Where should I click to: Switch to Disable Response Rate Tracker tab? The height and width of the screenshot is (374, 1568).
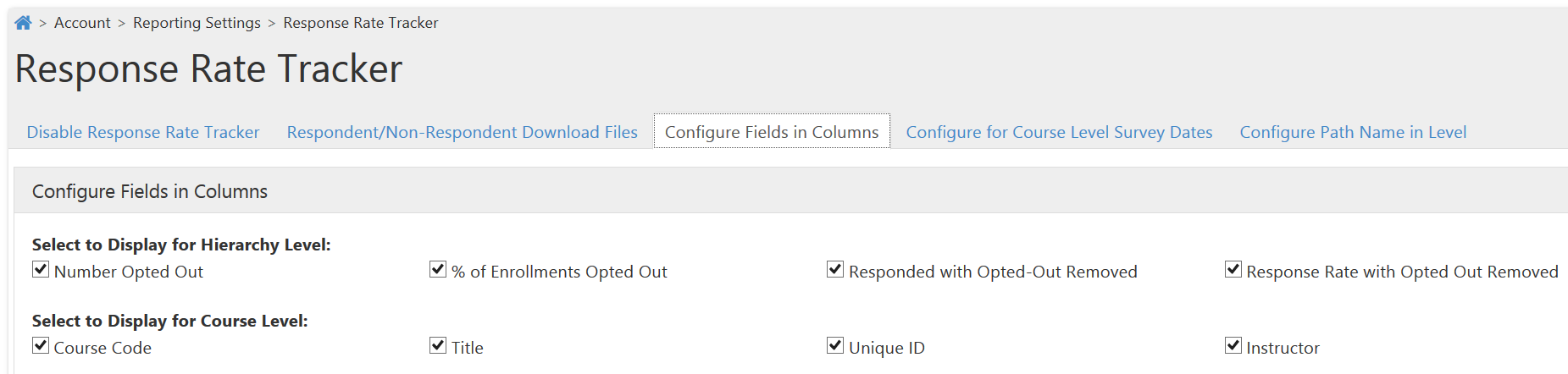tap(143, 132)
